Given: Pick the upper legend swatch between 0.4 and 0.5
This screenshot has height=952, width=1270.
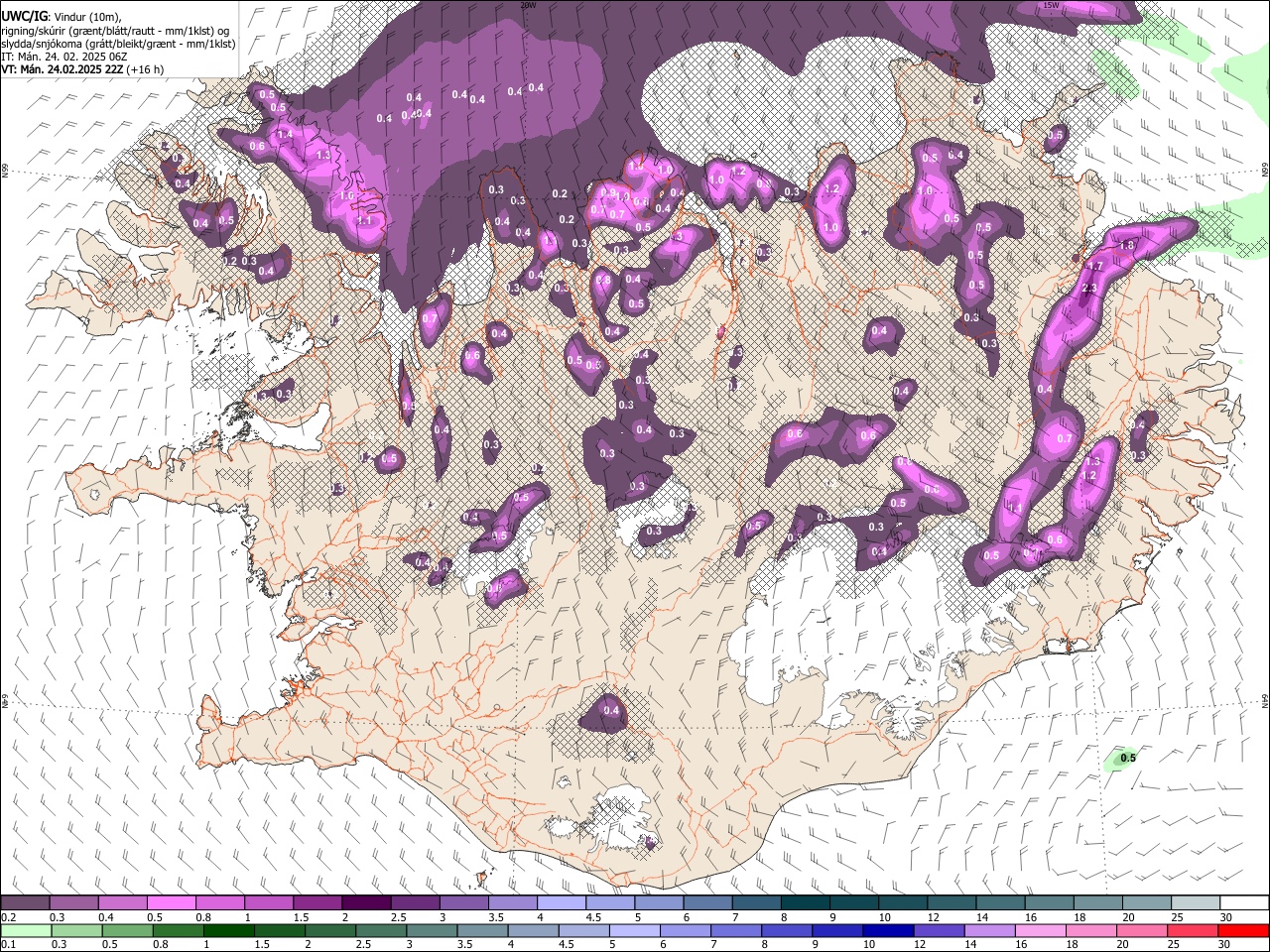Looking at the screenshot, I should tap(122, 903).
